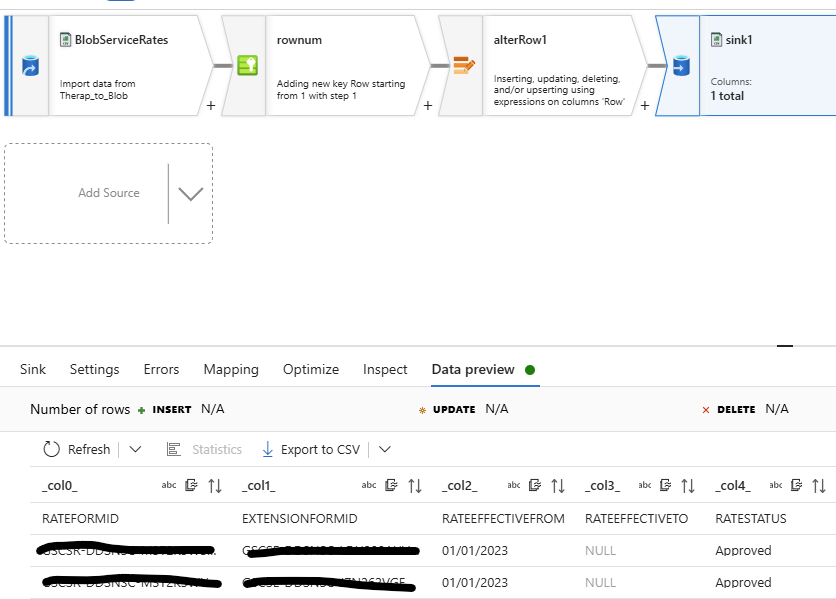Screen dimensions: 836x599
Task: Open the rownum transformation node
Action: (325, 66)
